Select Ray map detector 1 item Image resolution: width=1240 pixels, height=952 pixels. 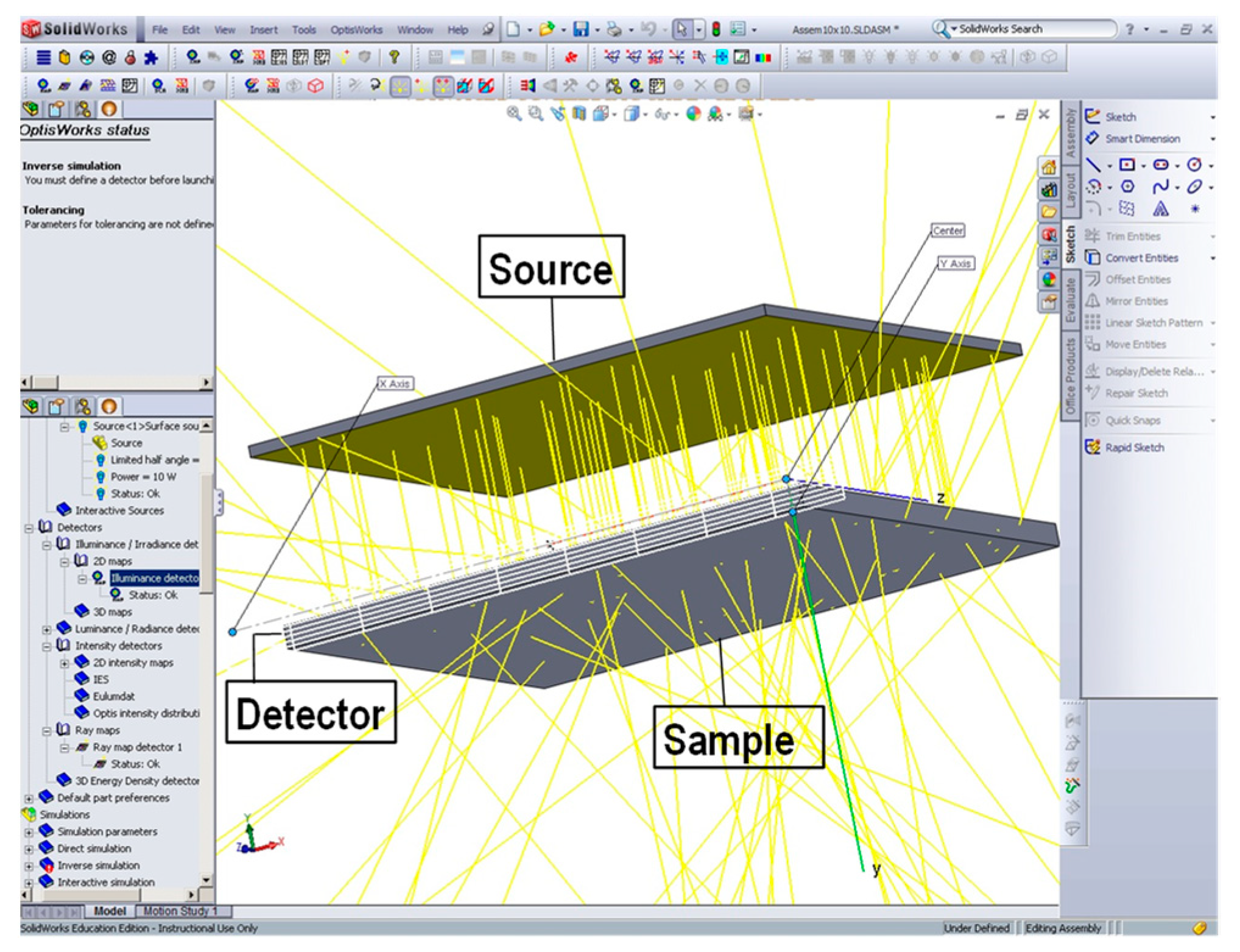[x=137, y=747]
